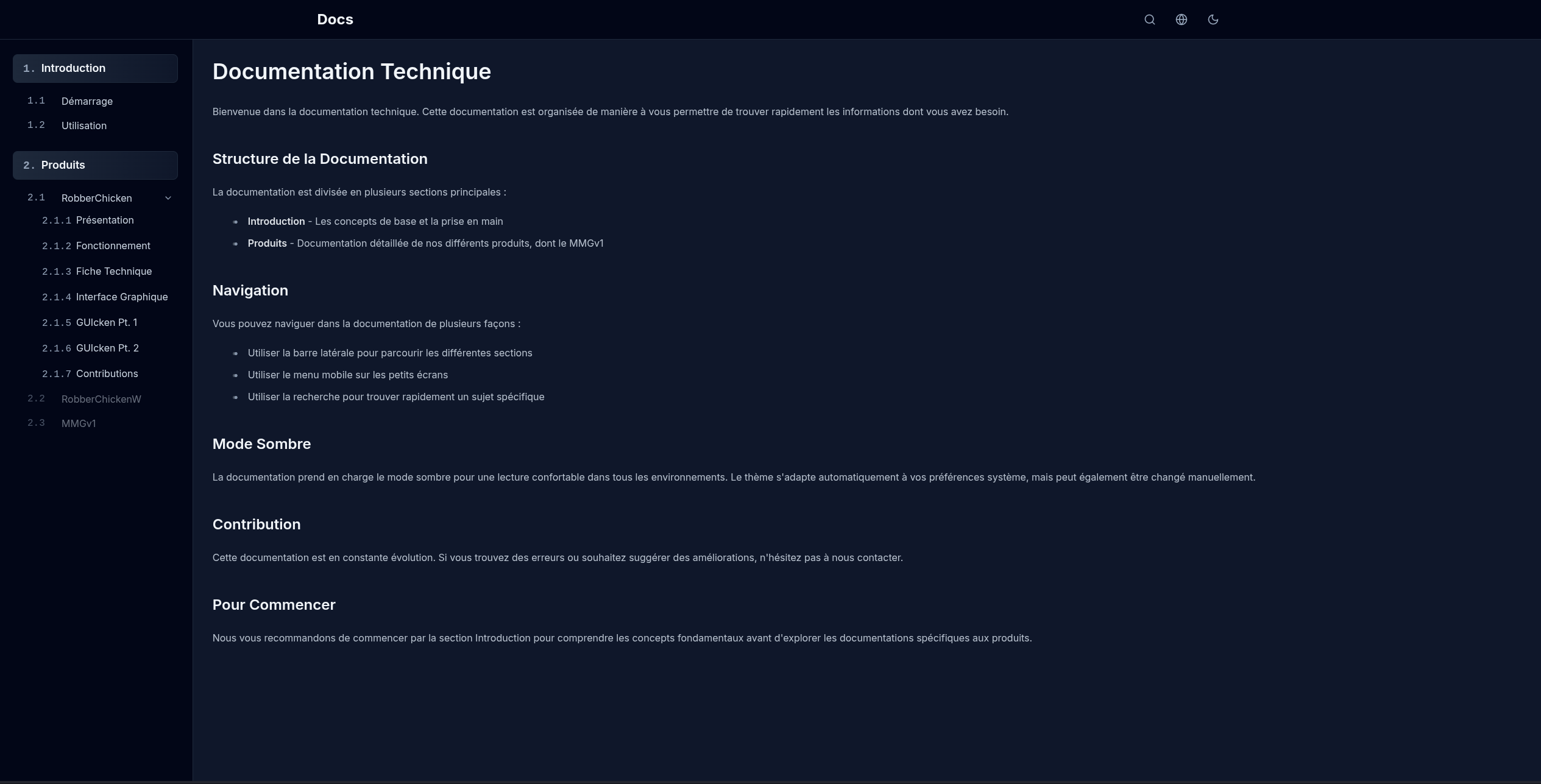The width and height of the screenshot is (1541, 784).
Task: Toggle dark mode with moon icon
Action: tap(1213, 19)
